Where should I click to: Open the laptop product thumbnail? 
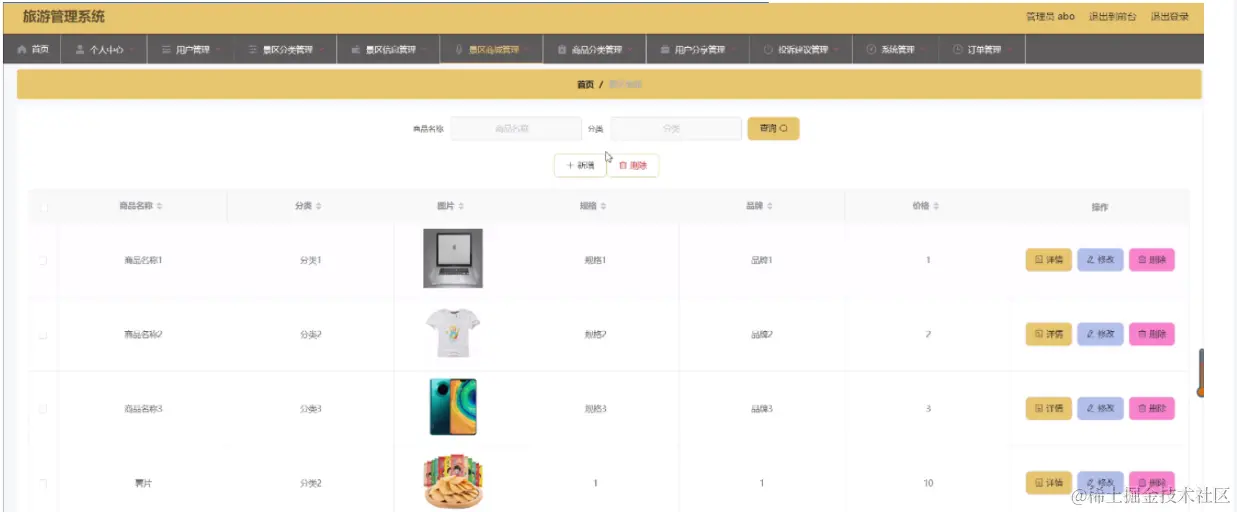click(453, 258)
